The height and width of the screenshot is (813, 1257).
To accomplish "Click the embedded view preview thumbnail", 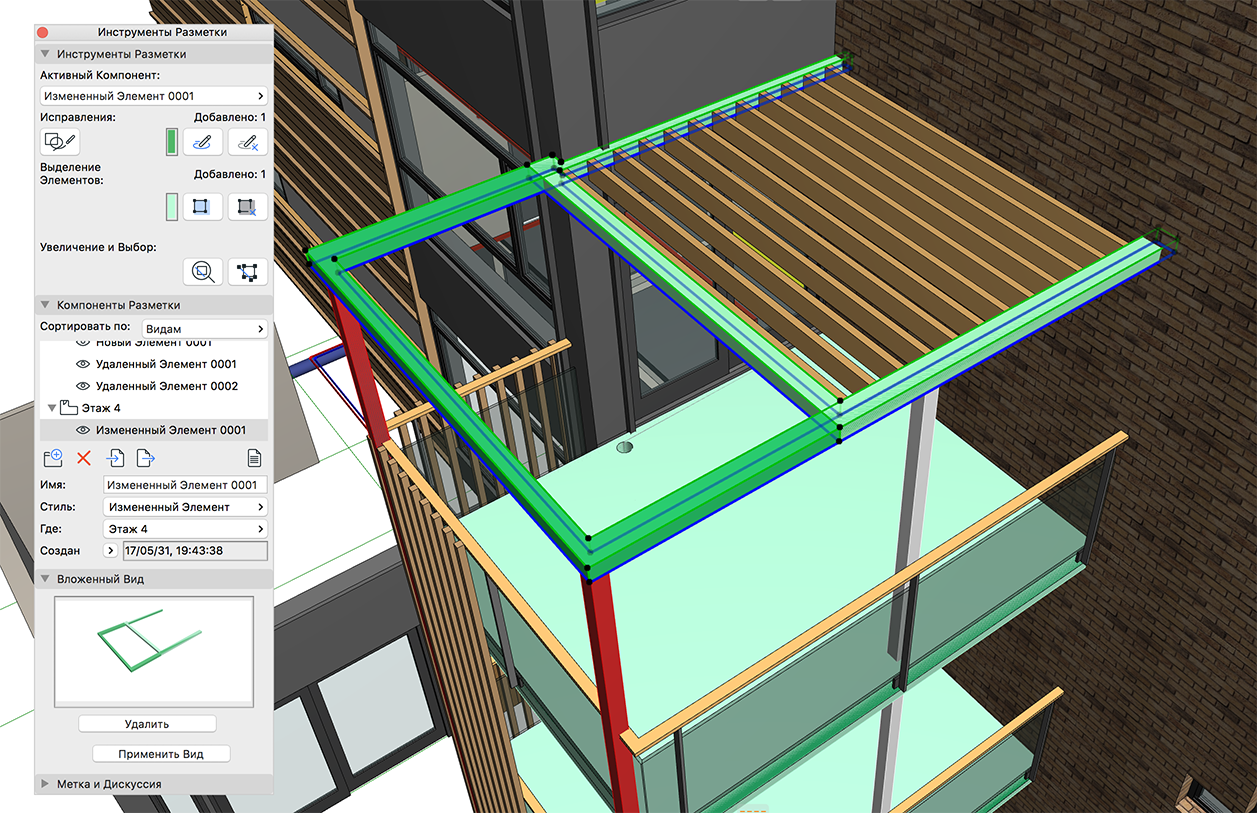I will coord(154,652).
